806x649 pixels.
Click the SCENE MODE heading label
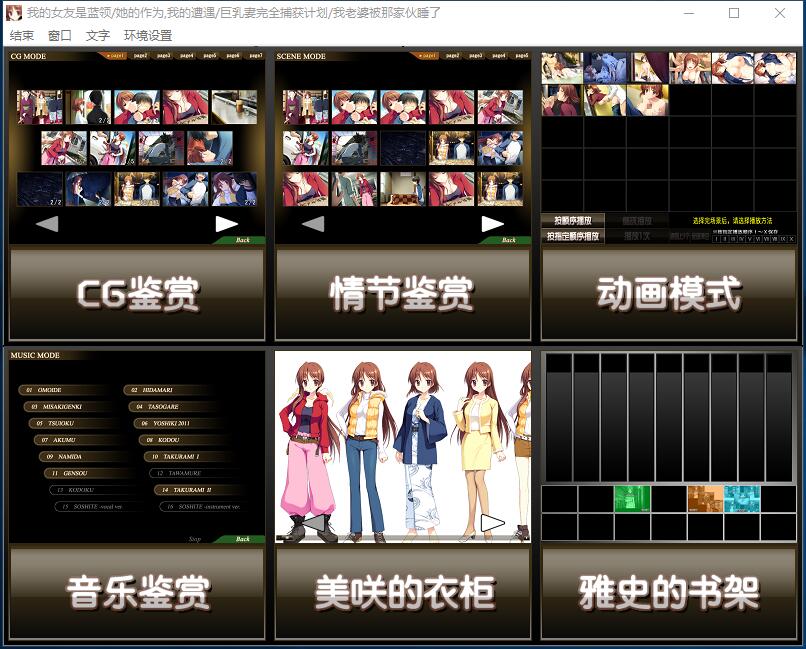pos(301,56)
